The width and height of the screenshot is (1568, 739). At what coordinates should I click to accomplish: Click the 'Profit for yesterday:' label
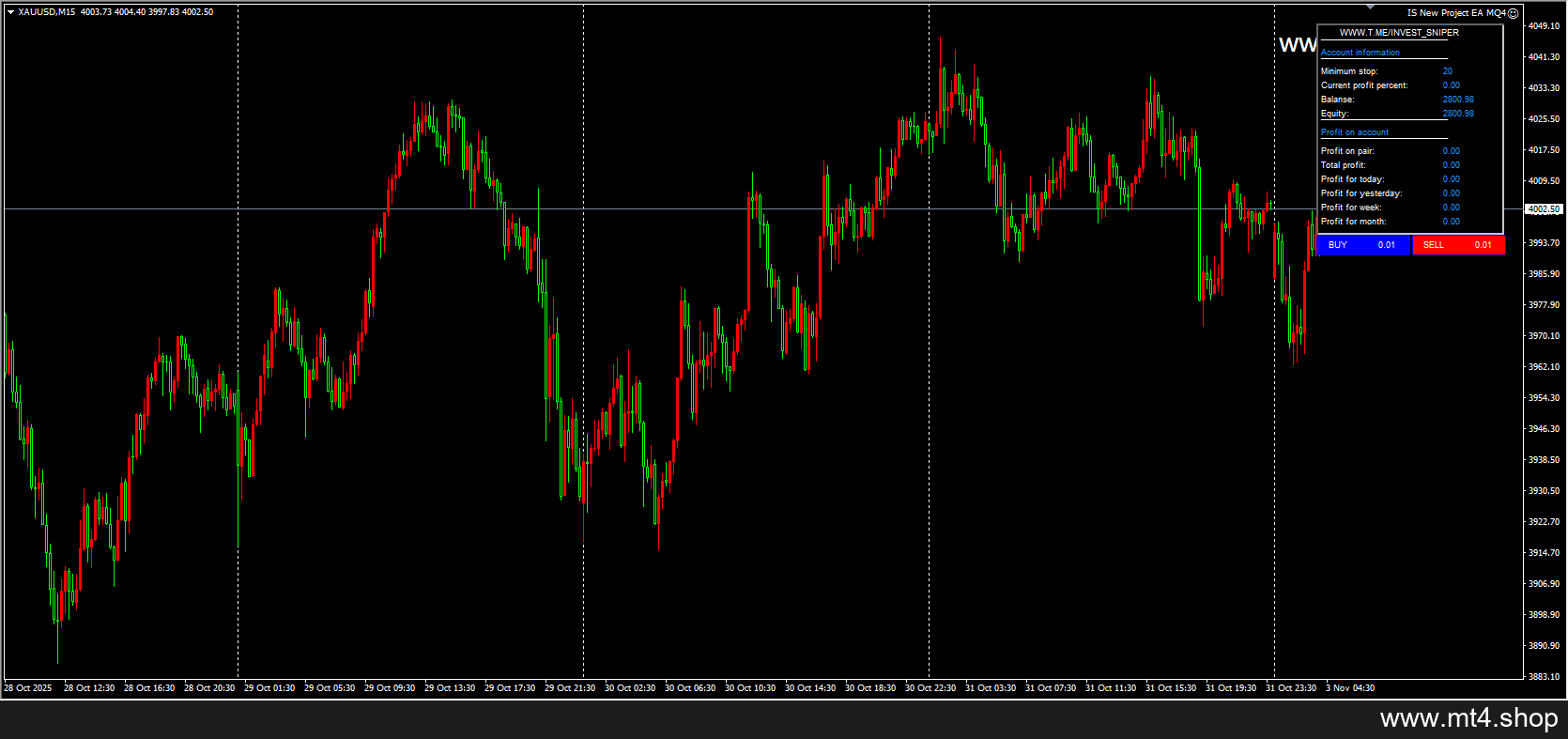[x=1361, y=193]
